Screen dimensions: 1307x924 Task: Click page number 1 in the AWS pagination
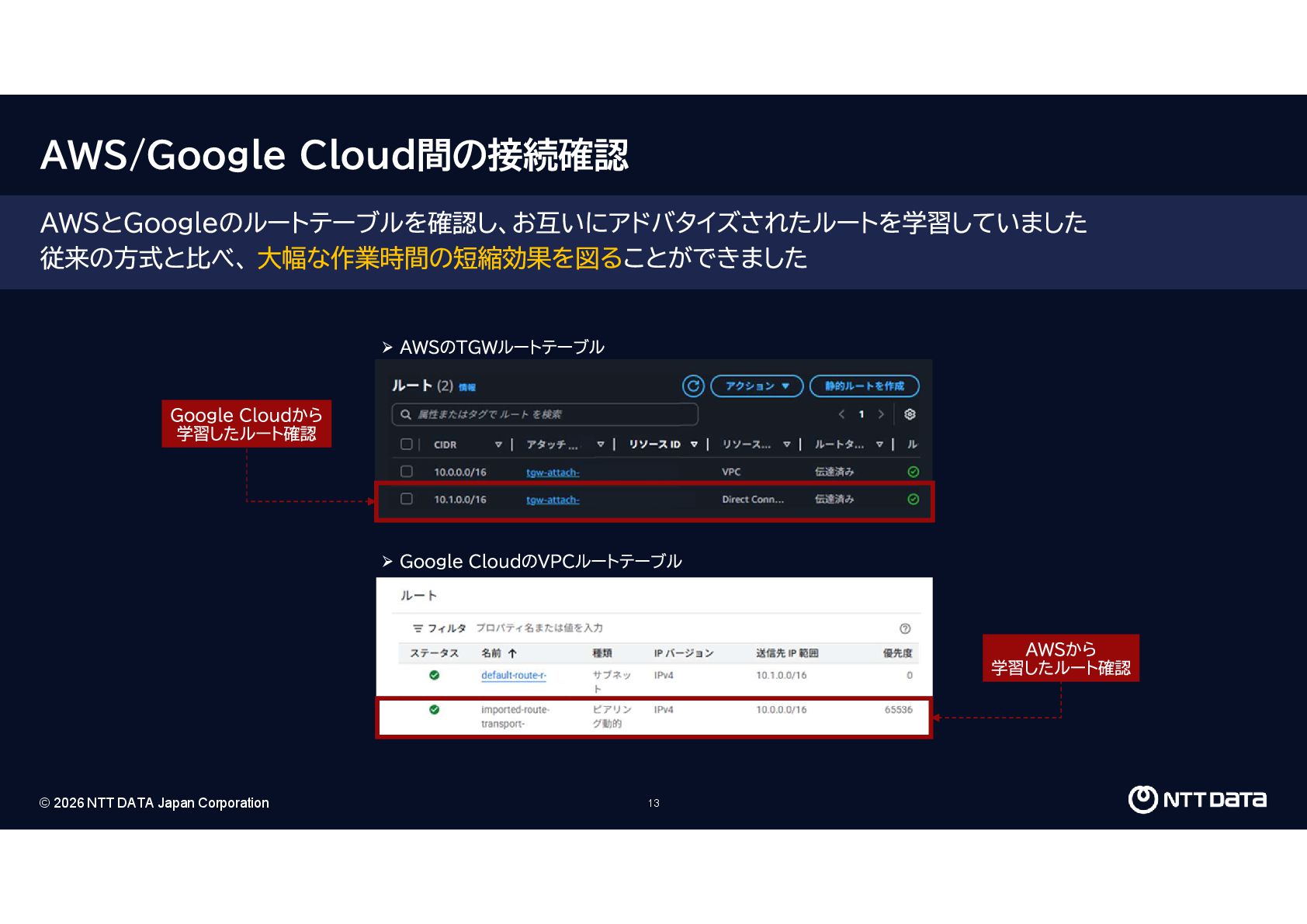(x=862, y=414)
